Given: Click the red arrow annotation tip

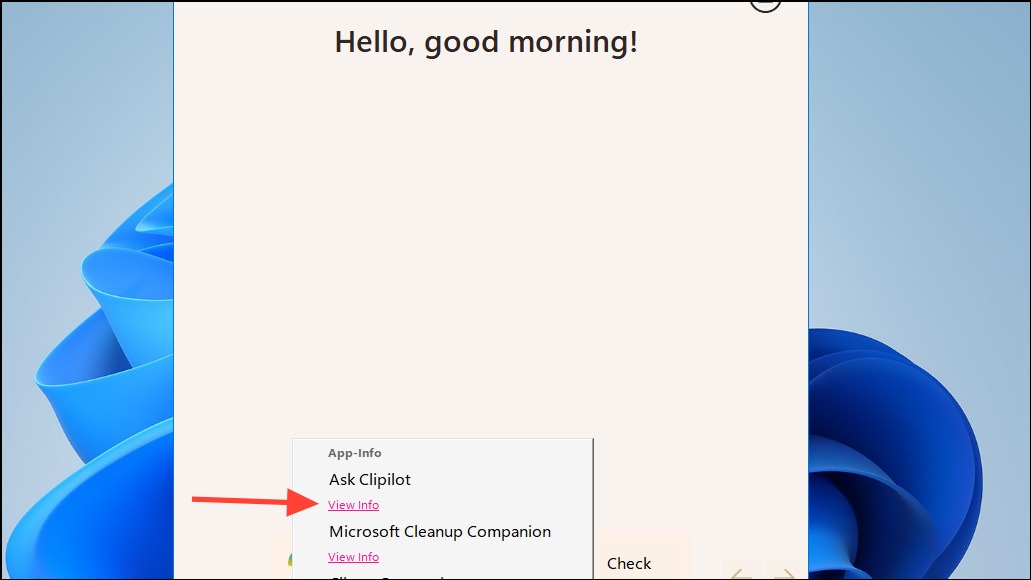Looking at the screenshot, I should (314, 503).
